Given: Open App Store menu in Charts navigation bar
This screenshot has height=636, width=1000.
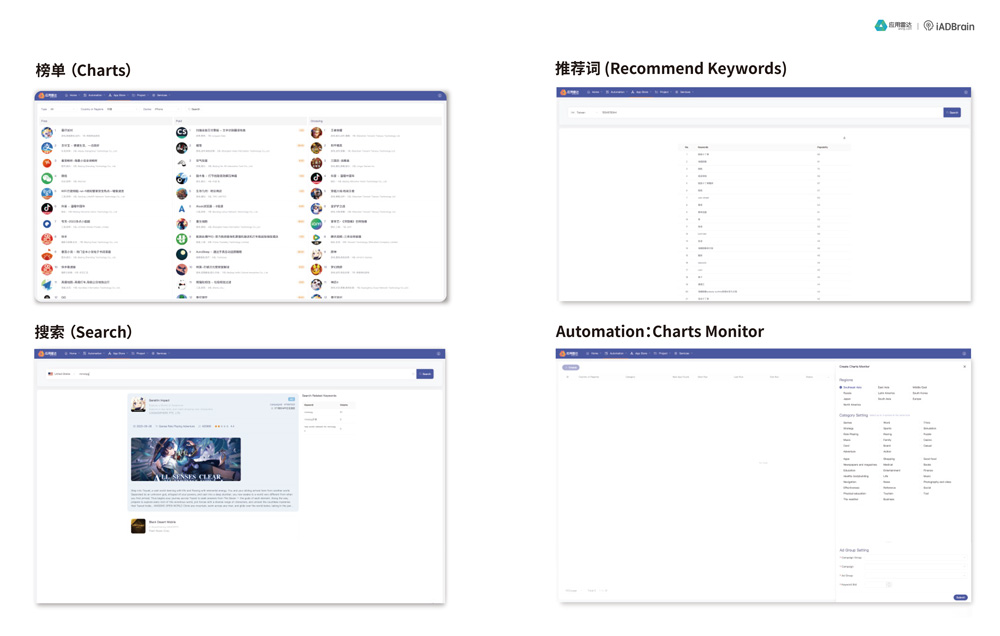Looking at the screenshot, I should pos(118,96).
